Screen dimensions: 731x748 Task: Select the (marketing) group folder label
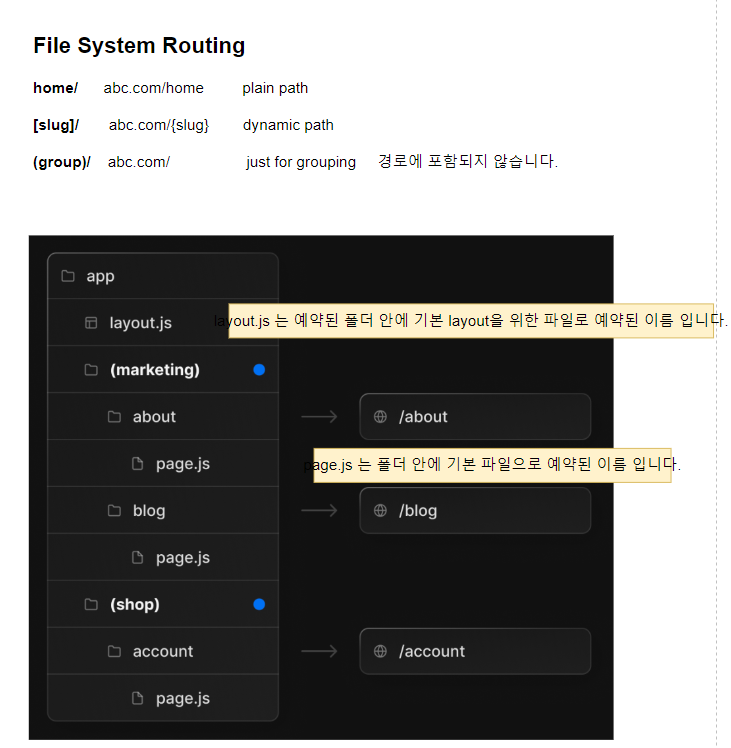(x=155, y=370)
